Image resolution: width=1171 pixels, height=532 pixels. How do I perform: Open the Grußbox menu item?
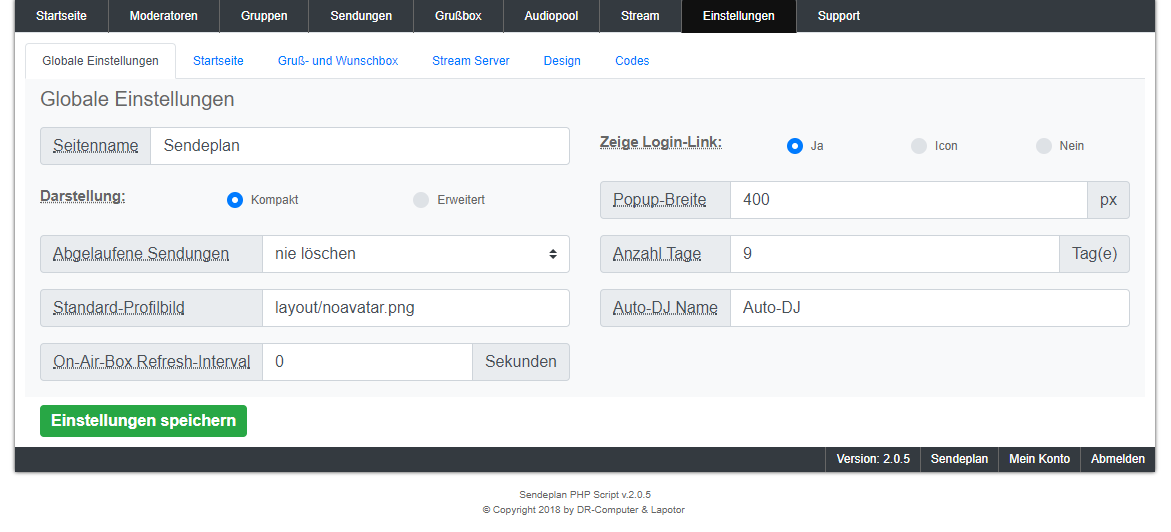[458, 16]
